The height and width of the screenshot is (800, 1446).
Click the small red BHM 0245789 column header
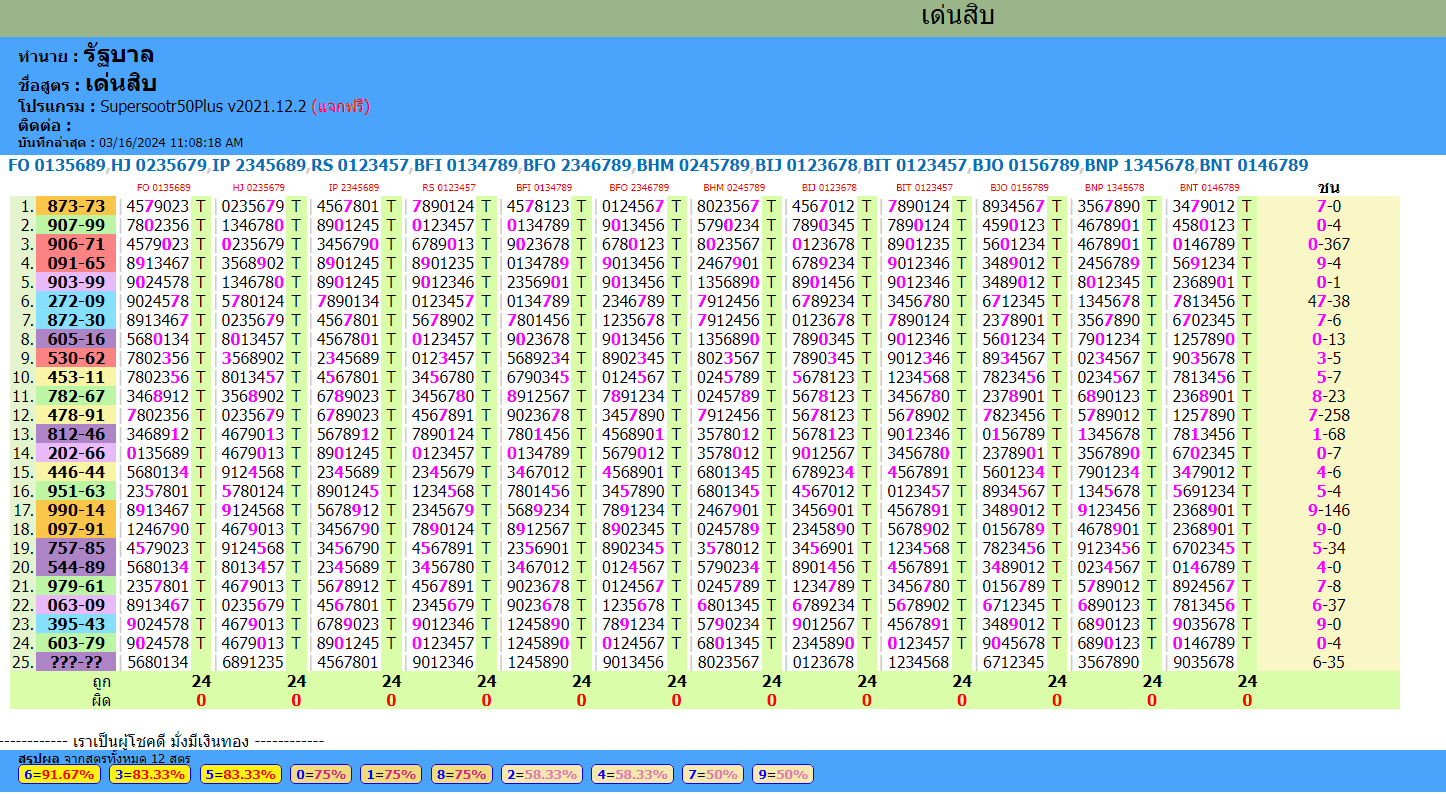pos(734,188)
